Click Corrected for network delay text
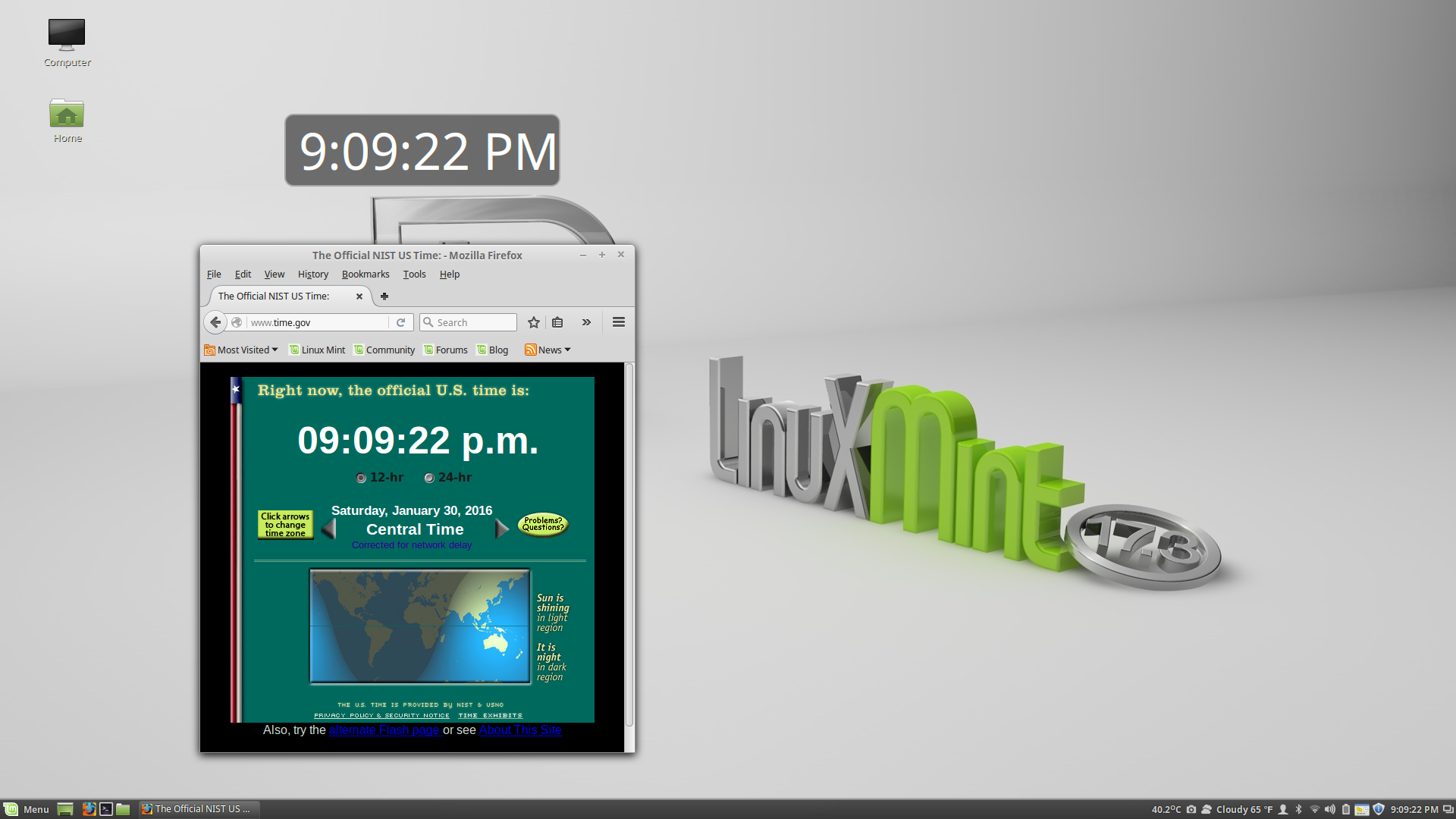Viewport: 1456px width, 819px height. tap(412, 544)
